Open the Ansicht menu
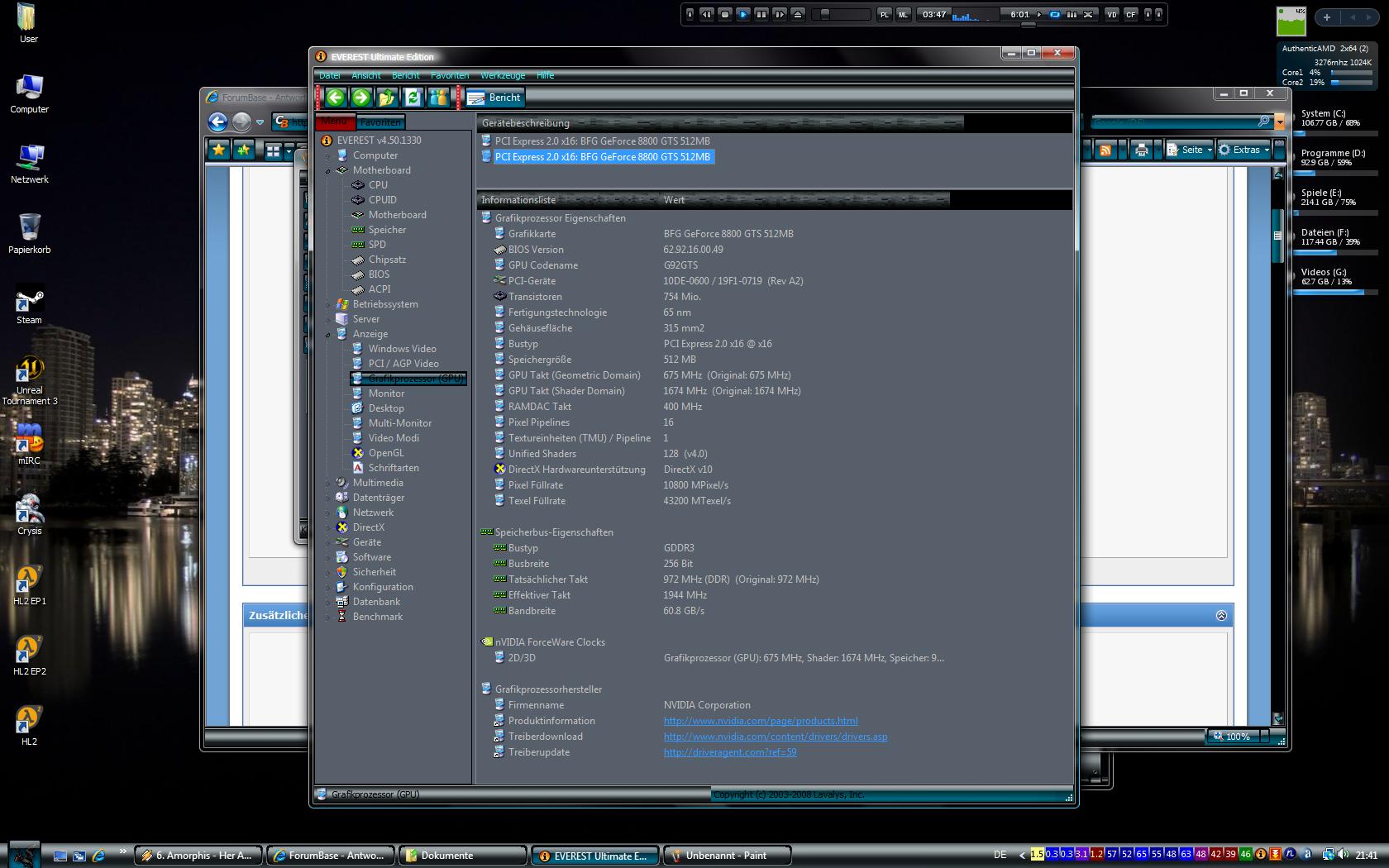Image resolution: width=1389 pixels, height=868 pixels. point(366,75)
